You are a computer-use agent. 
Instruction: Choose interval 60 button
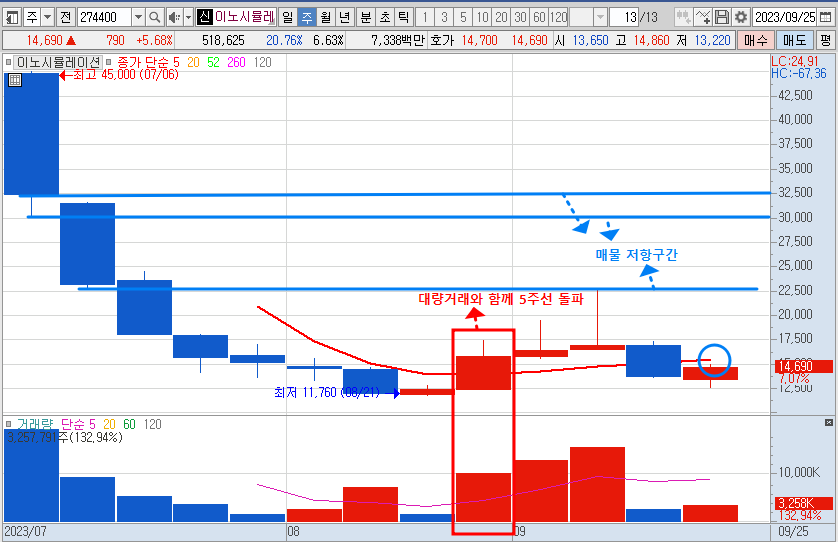[x=539, y=18]
